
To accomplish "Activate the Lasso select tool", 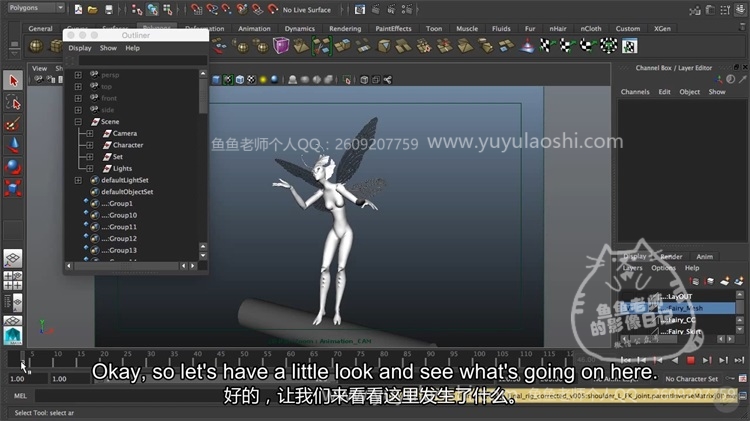I will pos(13,102).
